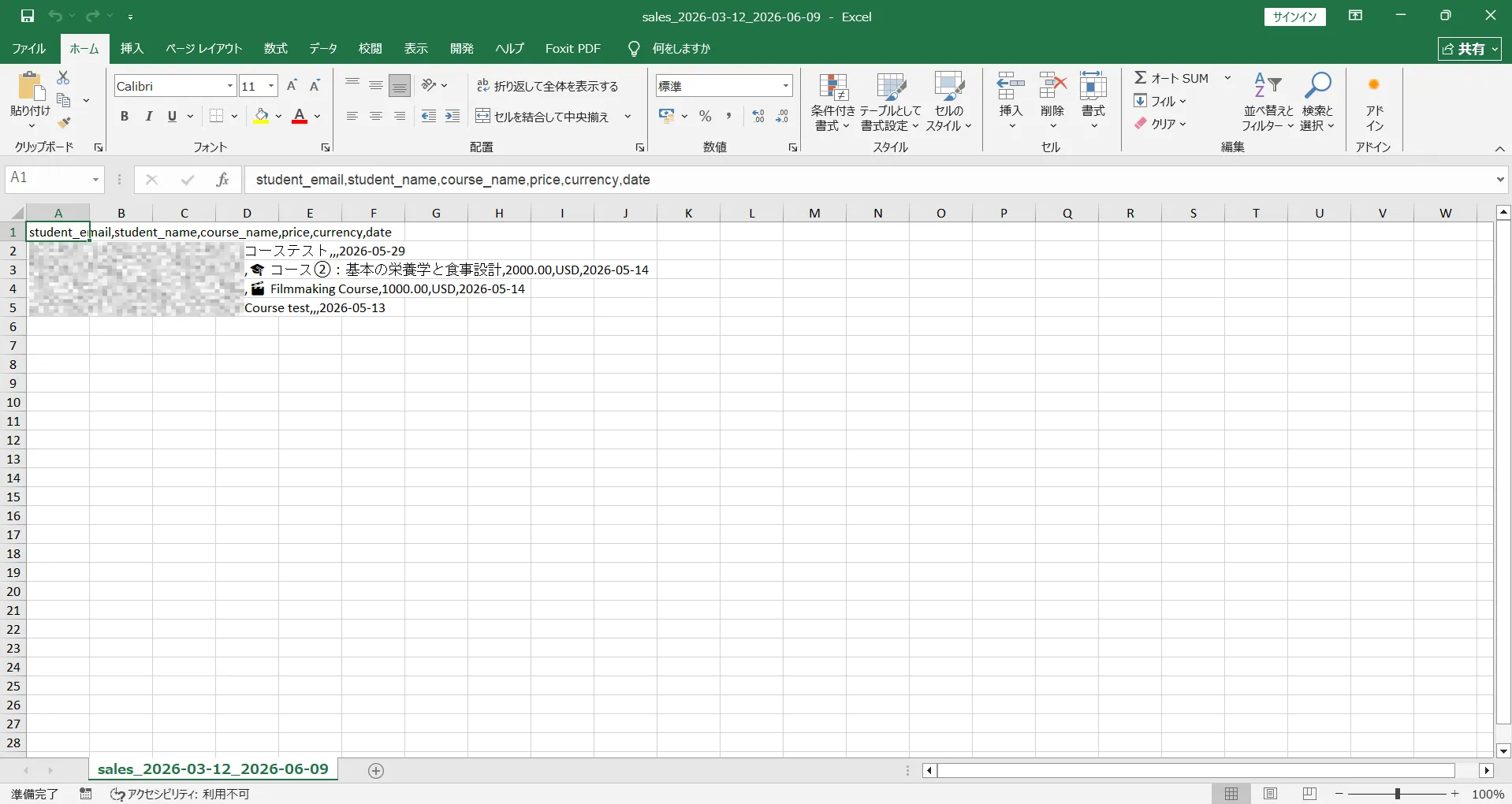Open Conditional Formatting menu
Viewport: 1512px width, 804px height.
[832, 103]
